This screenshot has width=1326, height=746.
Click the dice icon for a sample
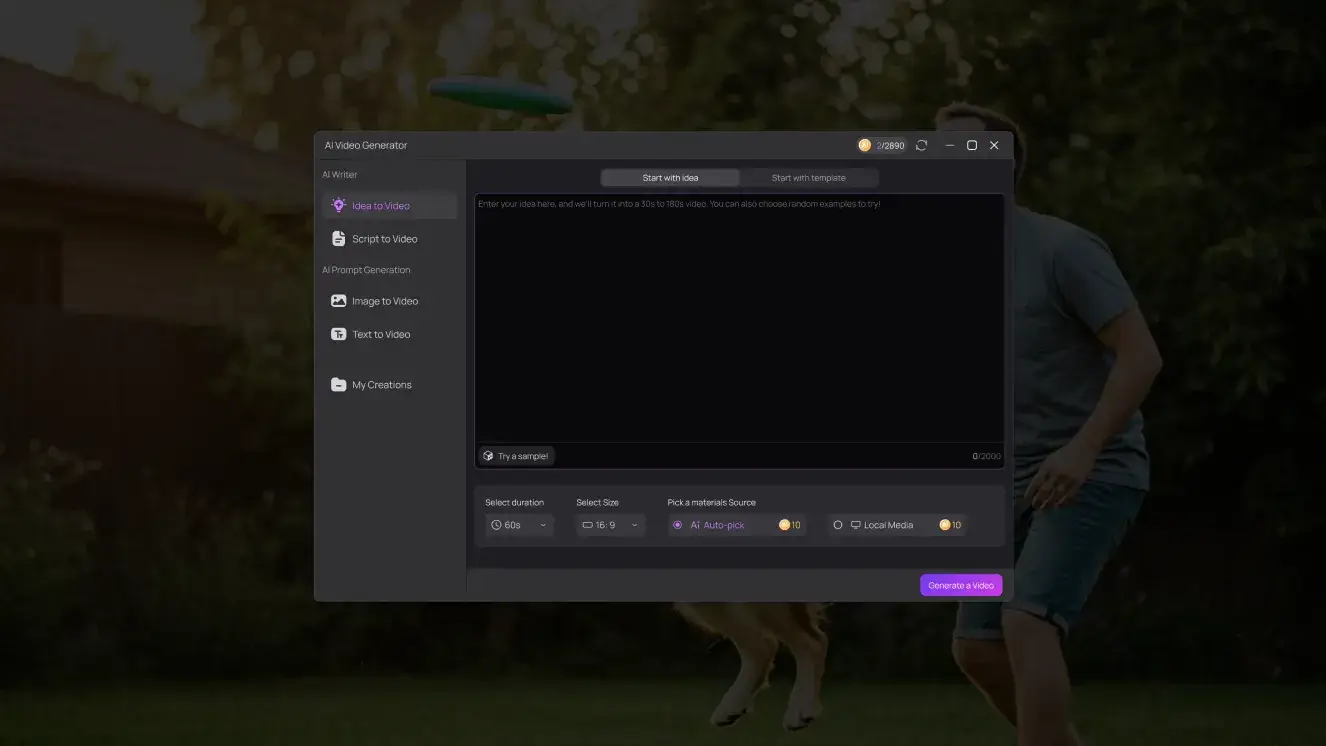(488, 456)
